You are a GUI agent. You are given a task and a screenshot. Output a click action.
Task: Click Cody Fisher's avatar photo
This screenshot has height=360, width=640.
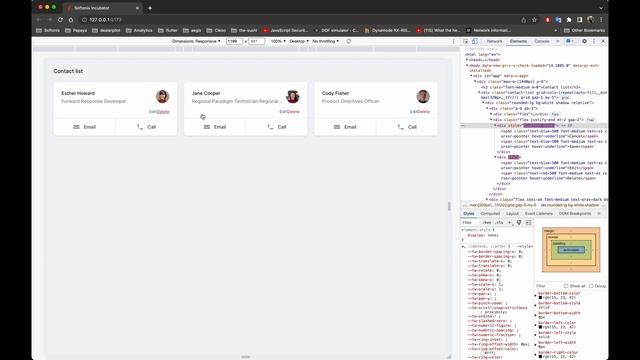(x=423, y=97)
